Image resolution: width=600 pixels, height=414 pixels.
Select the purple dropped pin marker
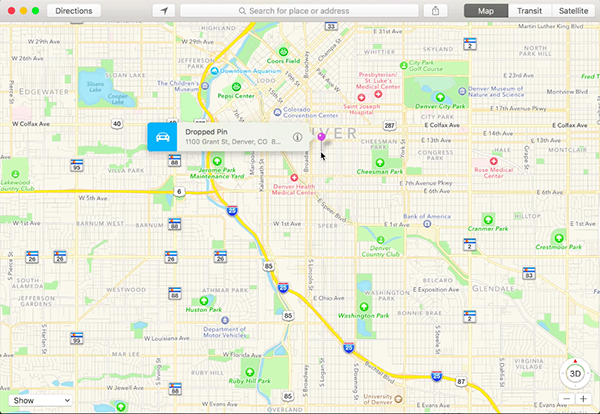(321, 137)
